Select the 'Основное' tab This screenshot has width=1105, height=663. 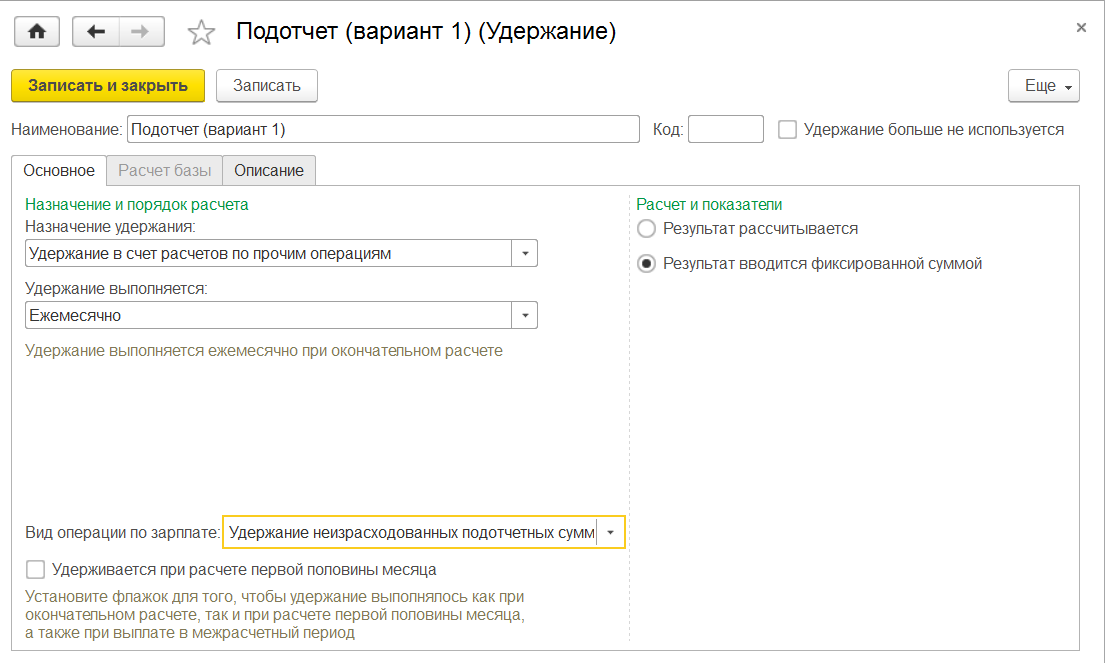(59, 170)
